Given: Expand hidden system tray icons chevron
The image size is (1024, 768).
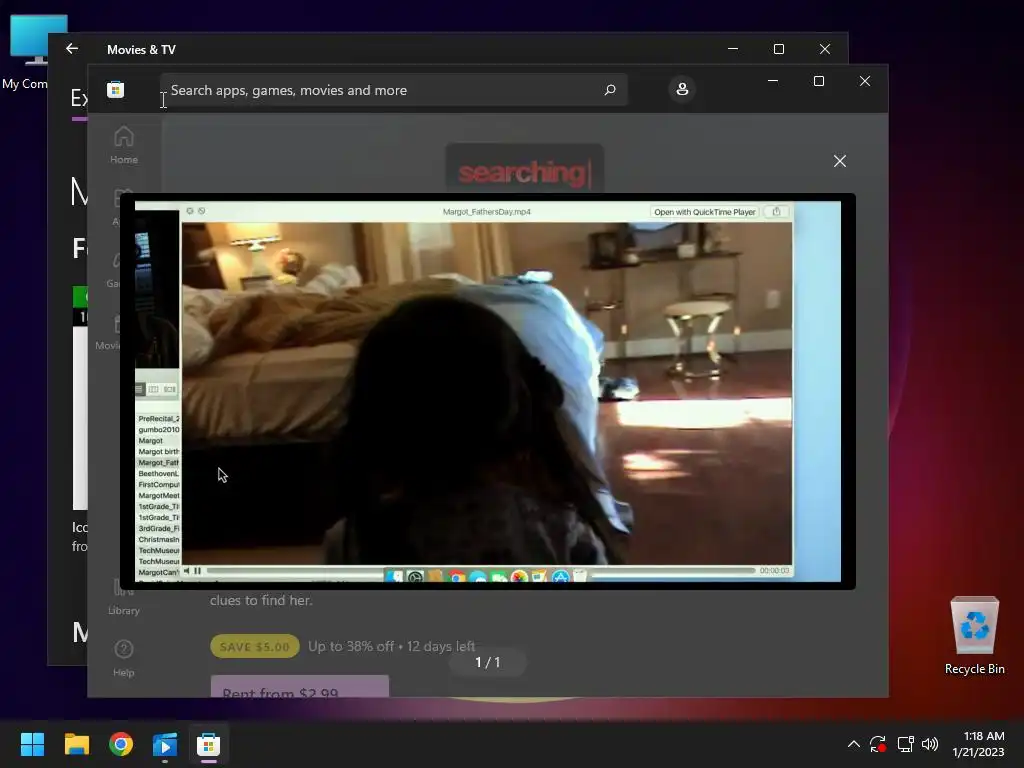Looking at the screenshot, I should [x=854, y=744].
